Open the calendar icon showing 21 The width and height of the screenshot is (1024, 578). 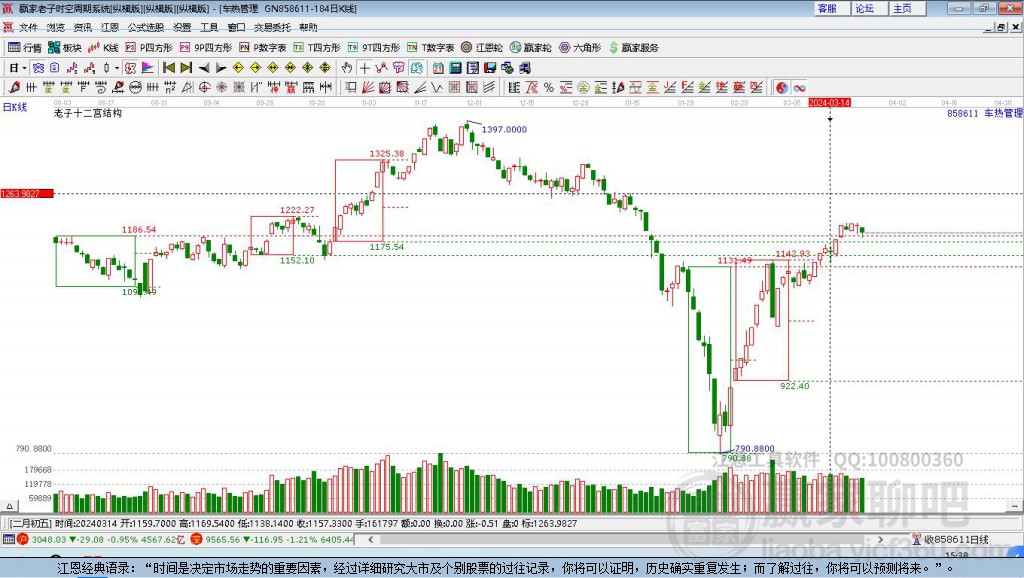(x=438, y=68)
